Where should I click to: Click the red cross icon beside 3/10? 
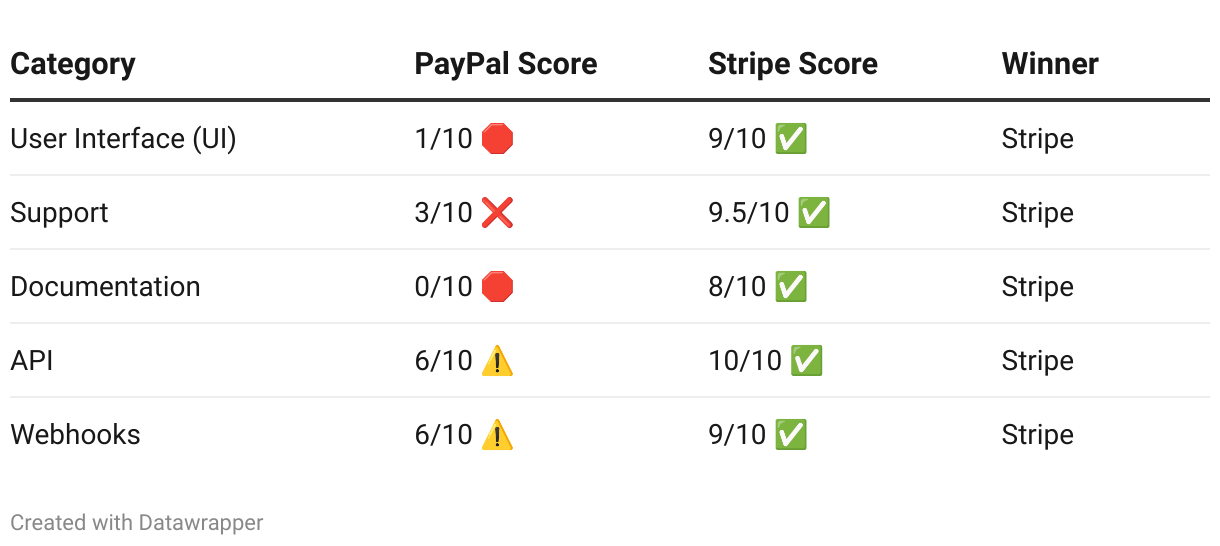pyautogui.click(x=497, y=213)
